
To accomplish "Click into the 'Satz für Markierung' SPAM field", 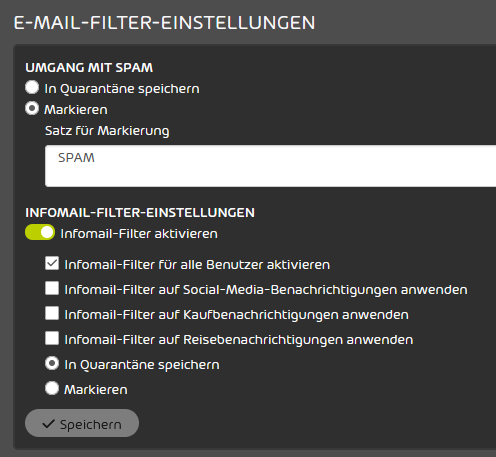I will tap(270, 166).
